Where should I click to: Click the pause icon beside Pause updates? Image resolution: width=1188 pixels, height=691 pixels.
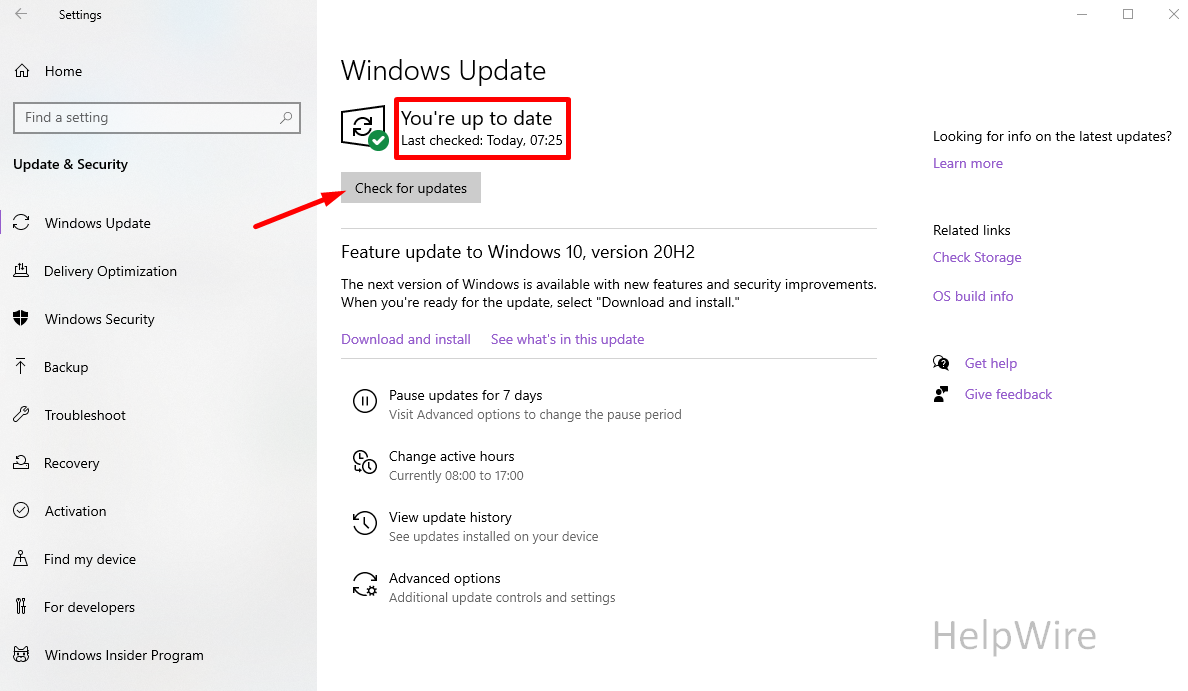[x=364, y=401]
